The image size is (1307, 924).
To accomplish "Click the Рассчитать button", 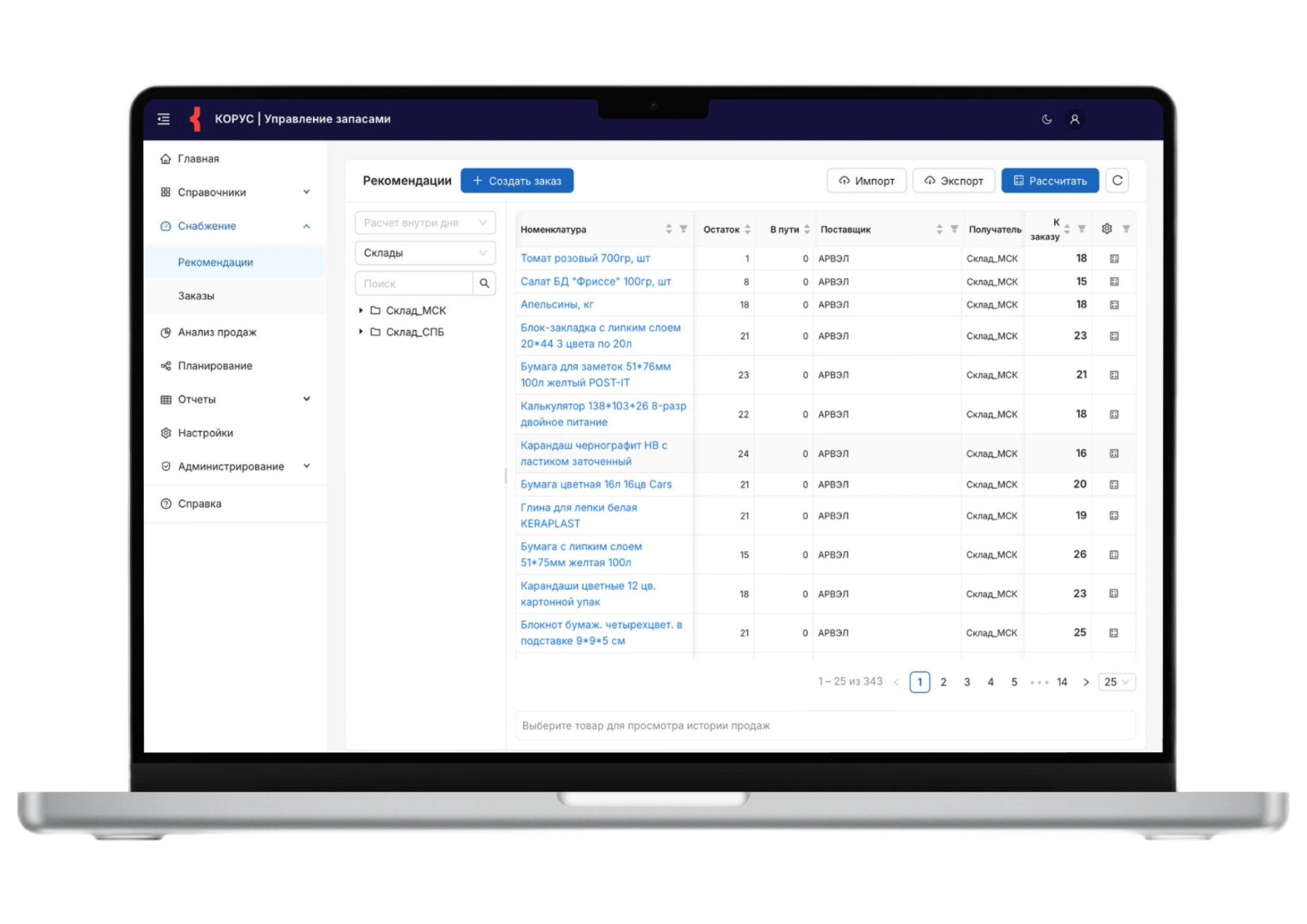I will (x=1050, y=181).
